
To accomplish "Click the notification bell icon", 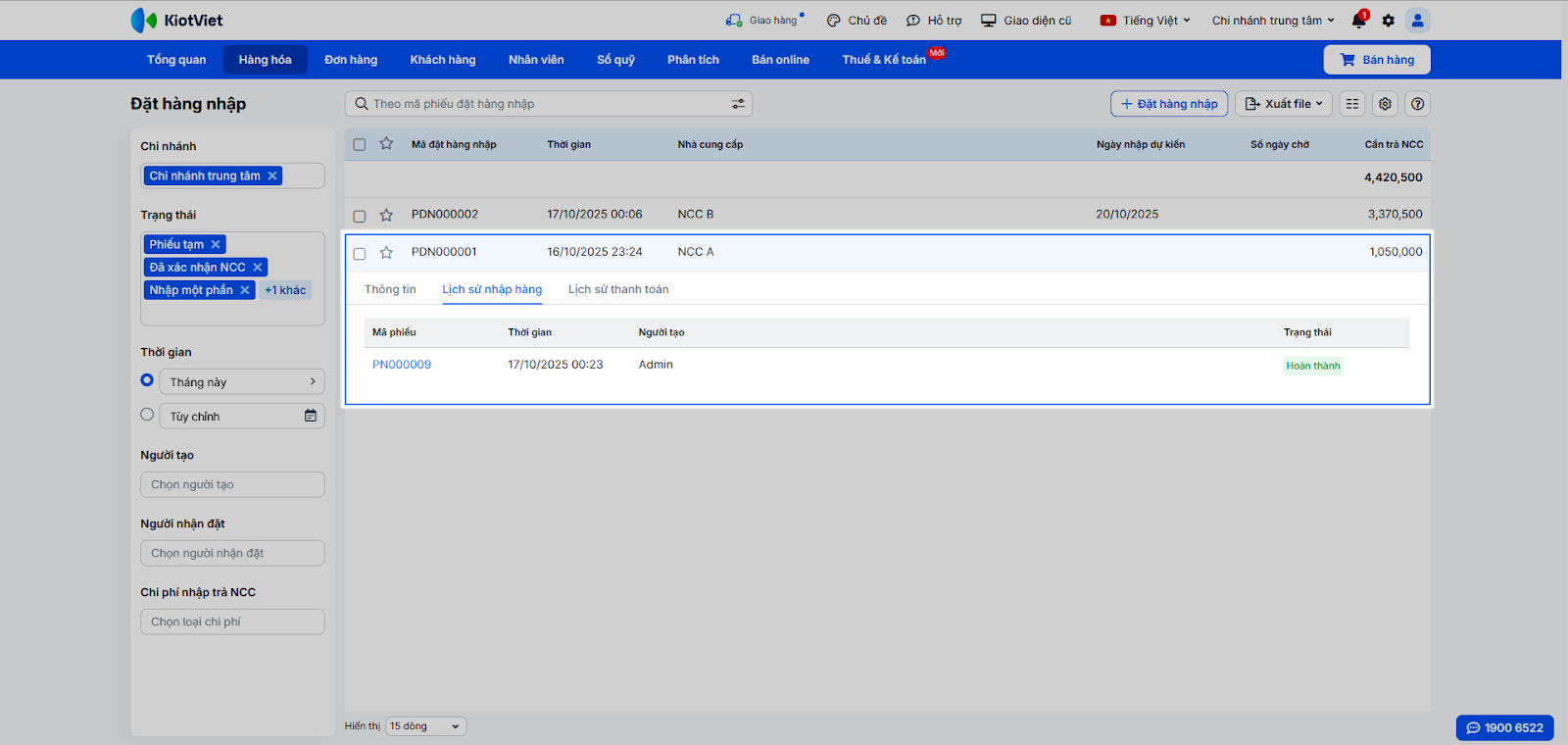I will [1358, 21].
